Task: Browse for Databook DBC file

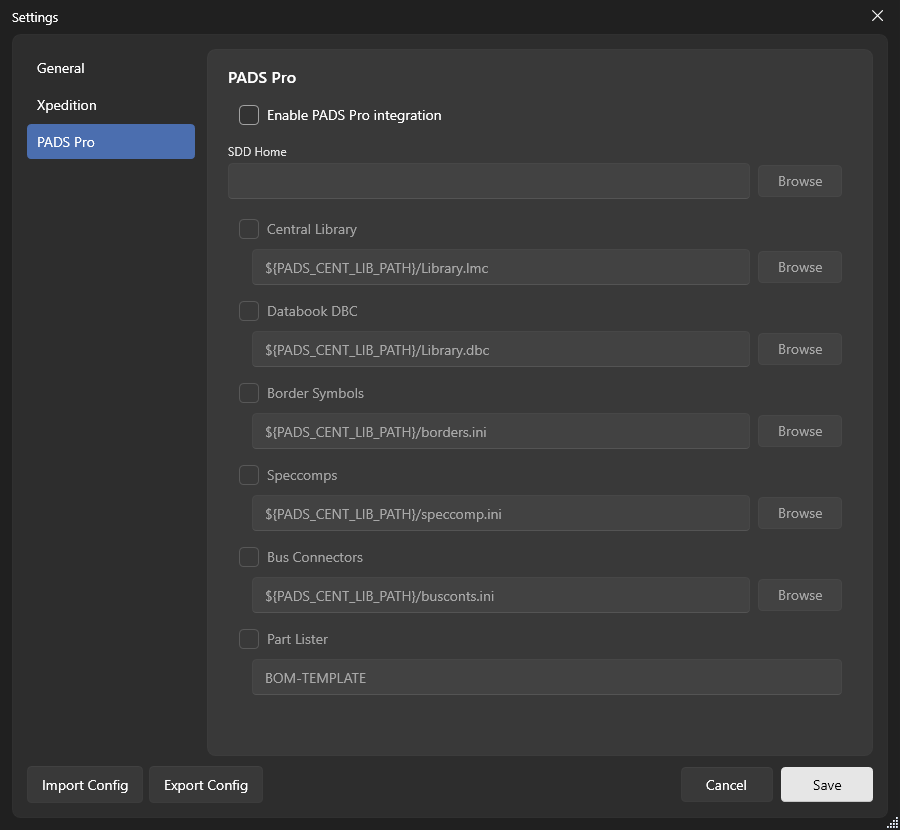Action: tap(800, 350)
